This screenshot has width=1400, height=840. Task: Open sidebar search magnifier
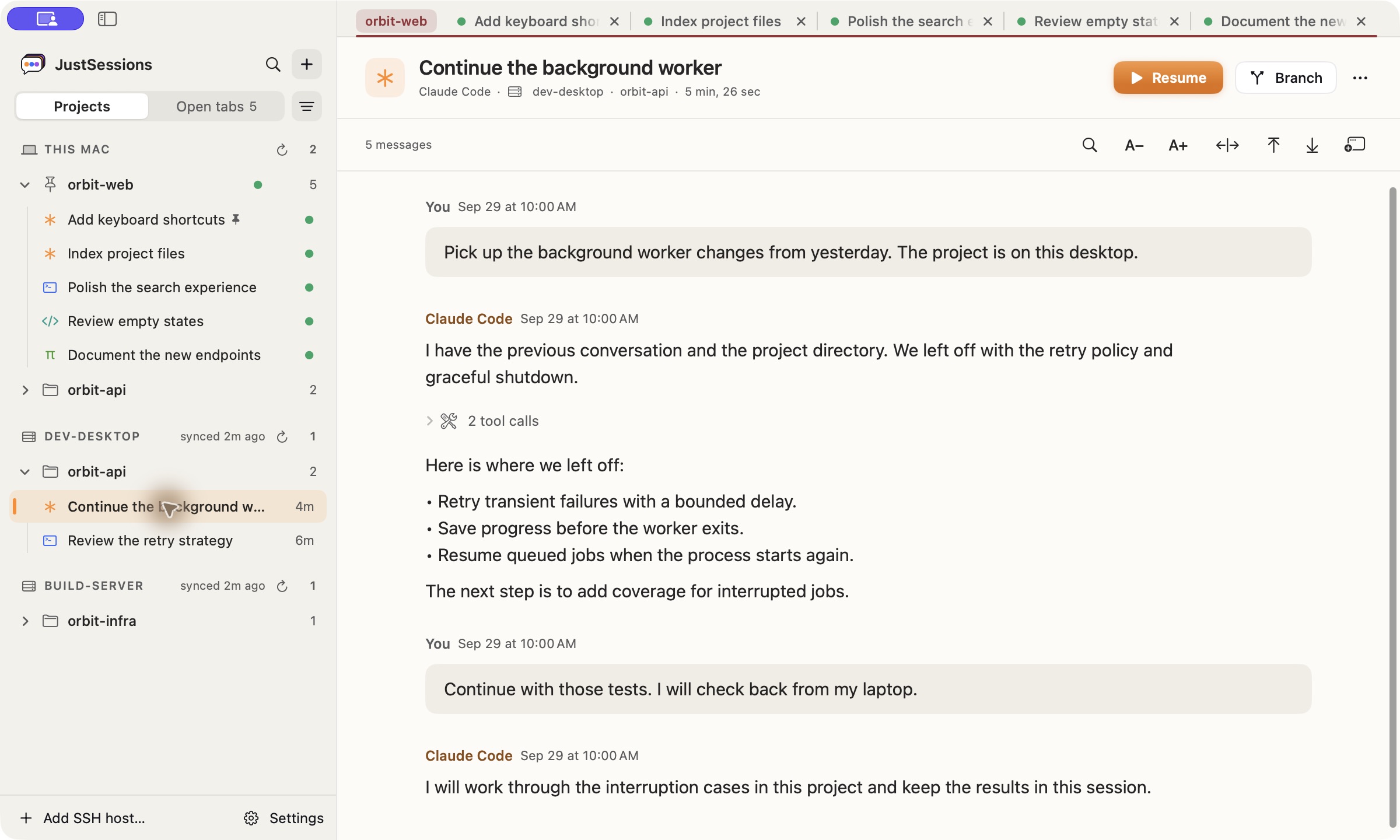(273, 64)
